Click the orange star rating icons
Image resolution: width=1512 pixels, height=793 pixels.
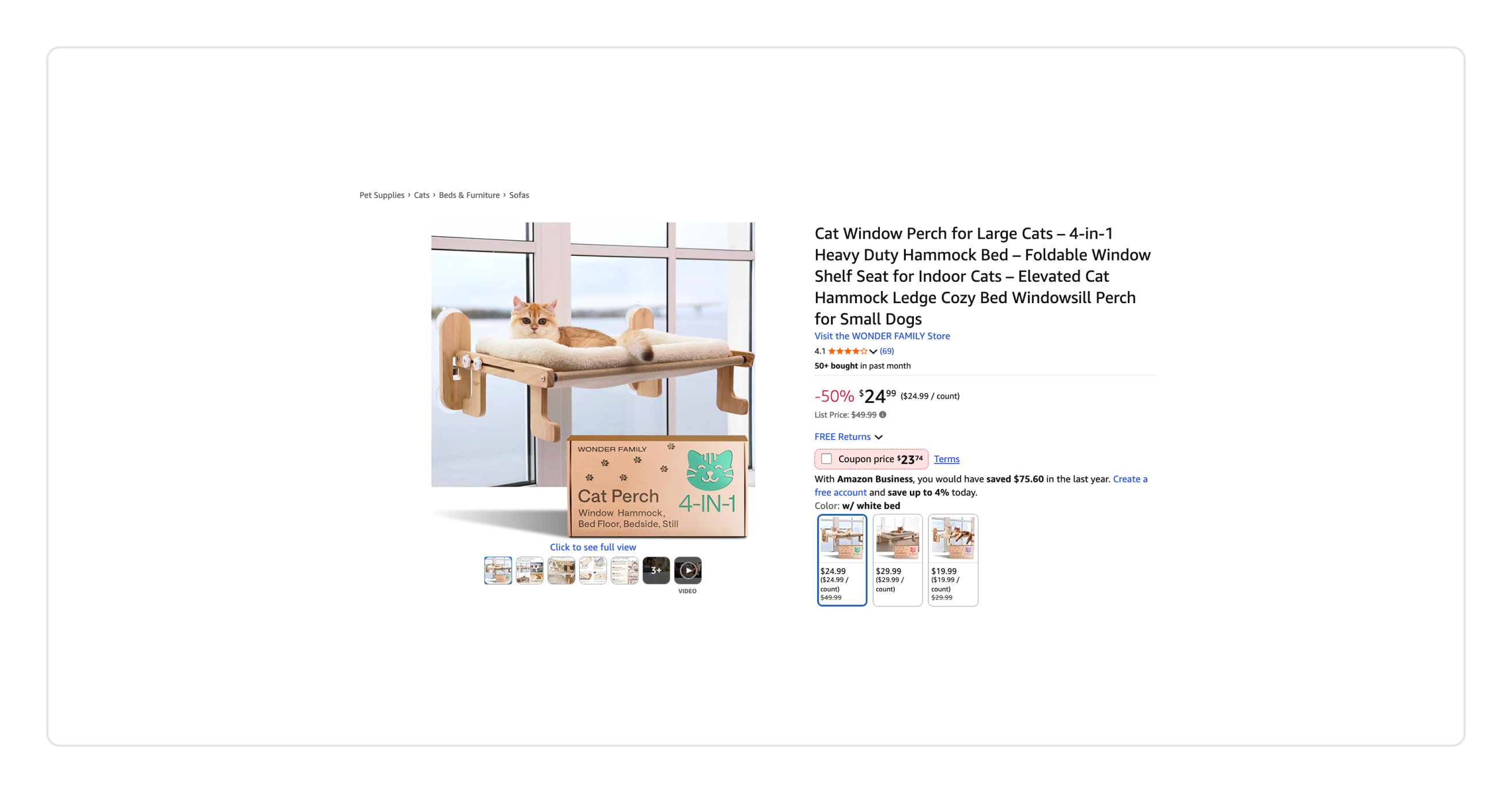tap(847, 351)
